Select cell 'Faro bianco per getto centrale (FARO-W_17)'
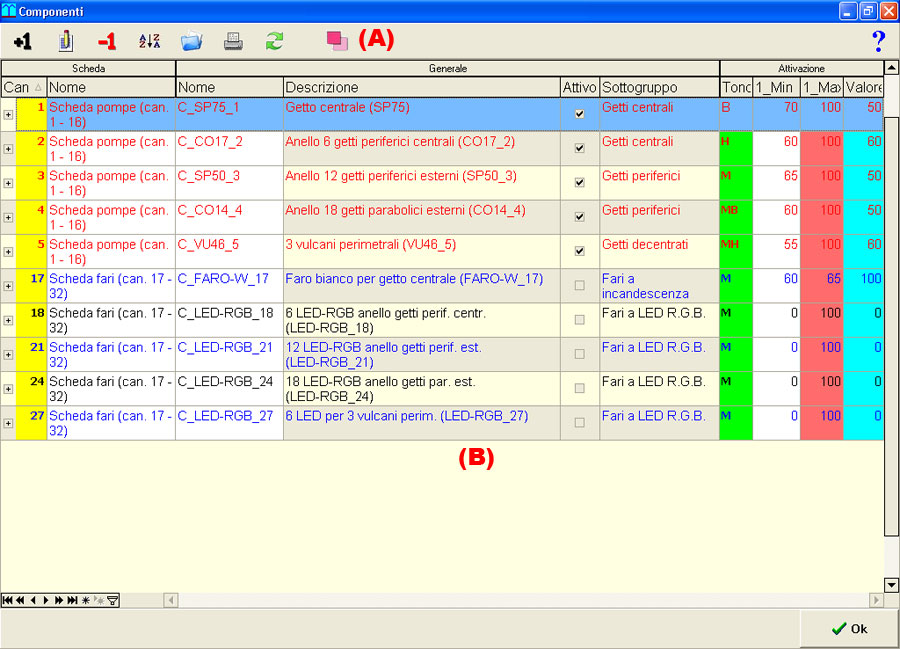Viewport: 900px width, 649px height. (x=421, y=286)
